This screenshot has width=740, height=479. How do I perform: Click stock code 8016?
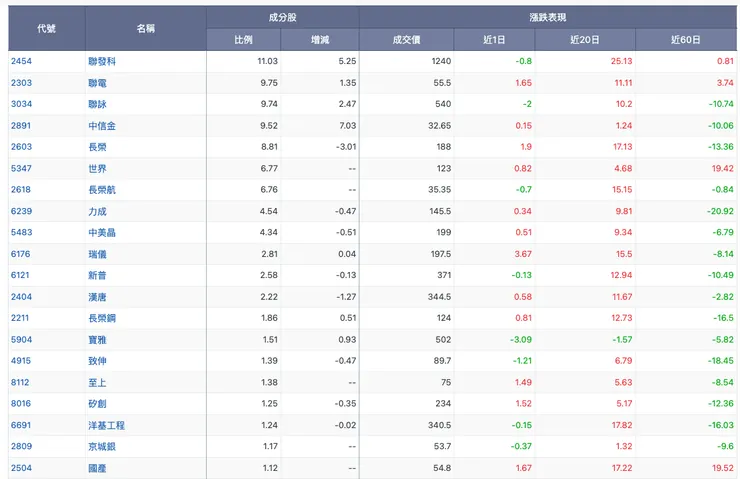coord(21,403)
